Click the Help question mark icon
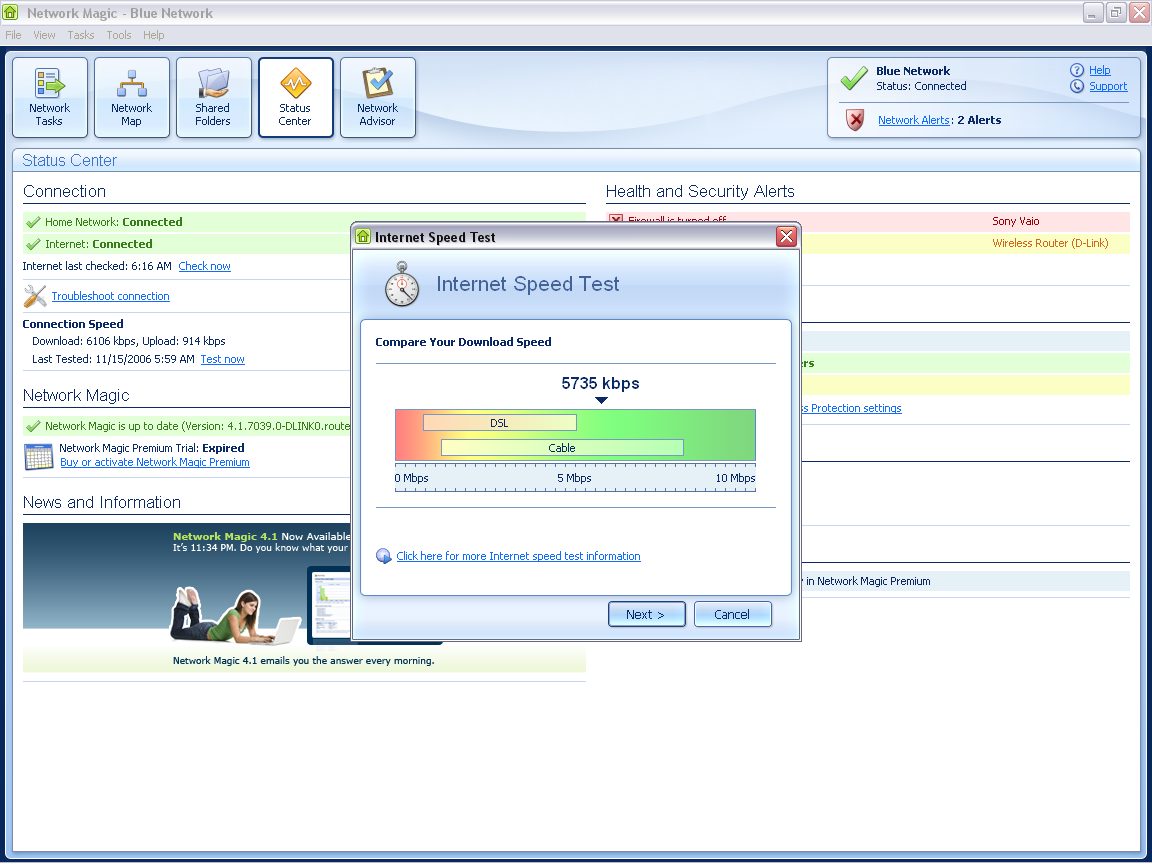 point(1076,70)
